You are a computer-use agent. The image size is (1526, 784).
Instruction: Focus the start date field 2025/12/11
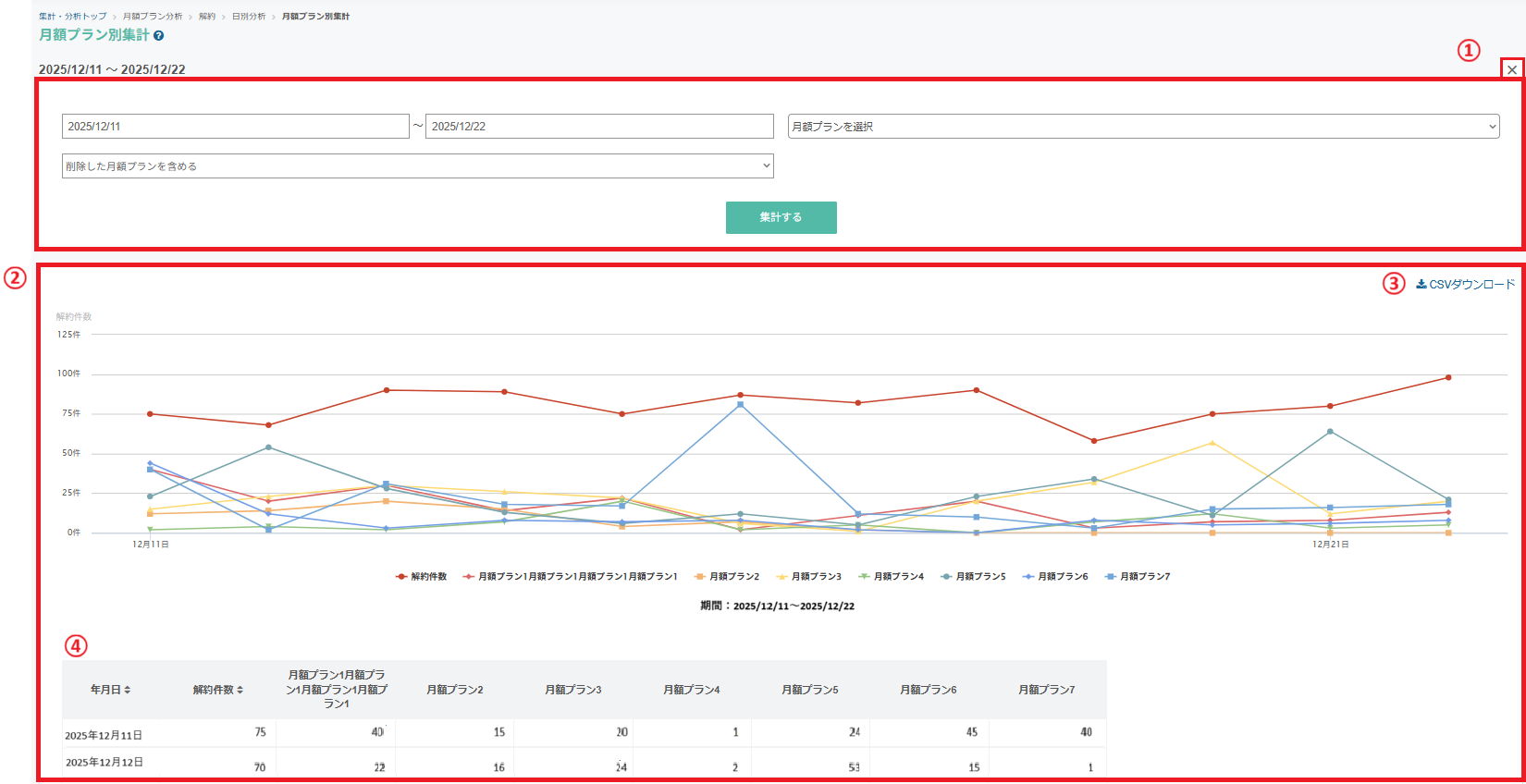click(x=236, y=127)
